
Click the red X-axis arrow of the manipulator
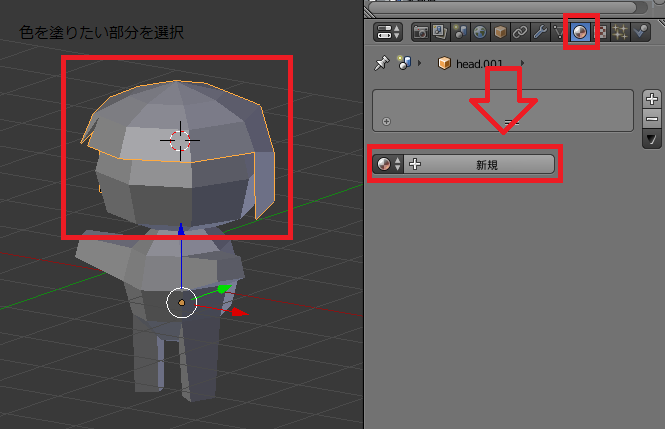[x=240, y=312]
